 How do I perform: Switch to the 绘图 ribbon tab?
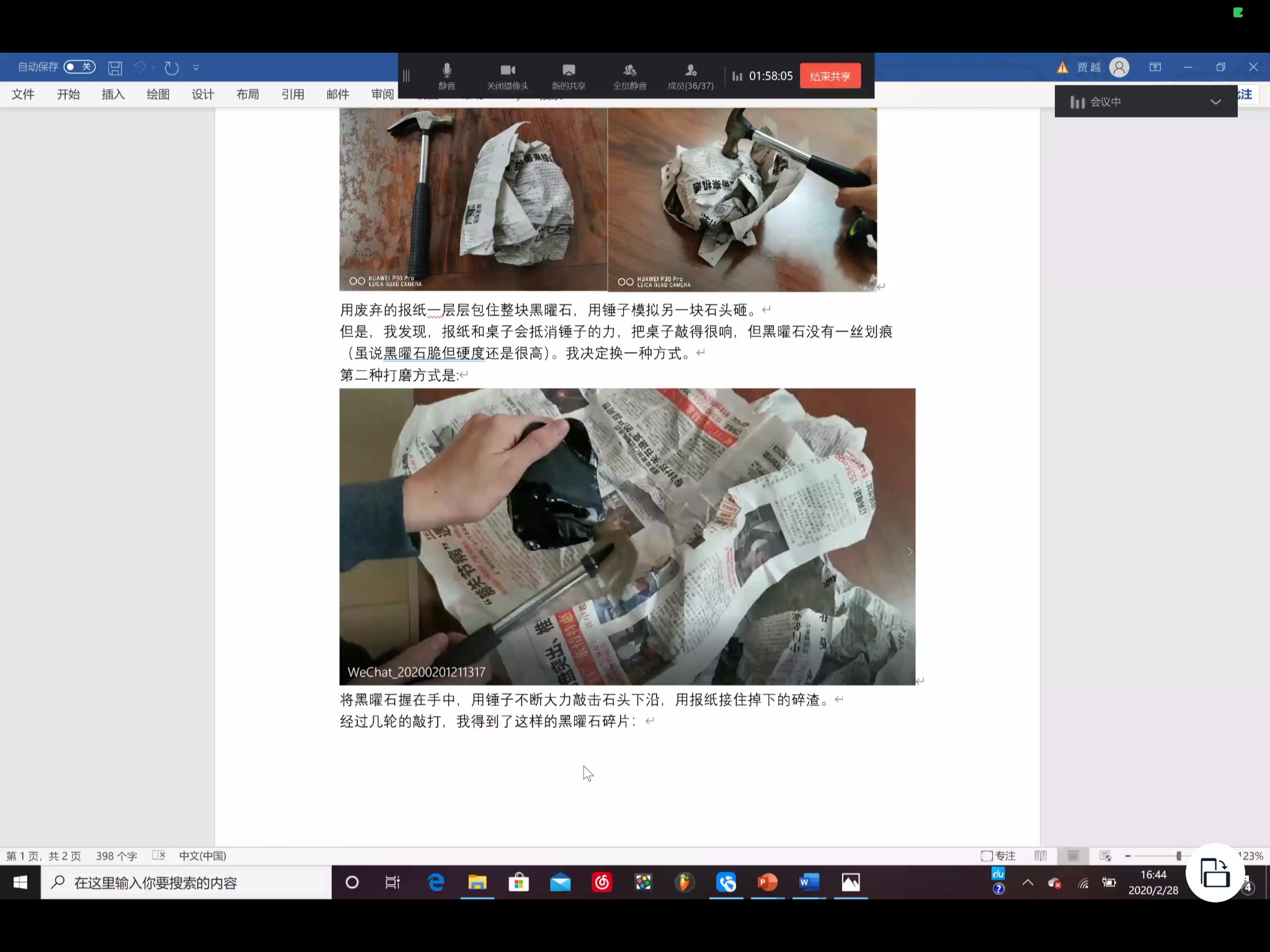[158, 94]
